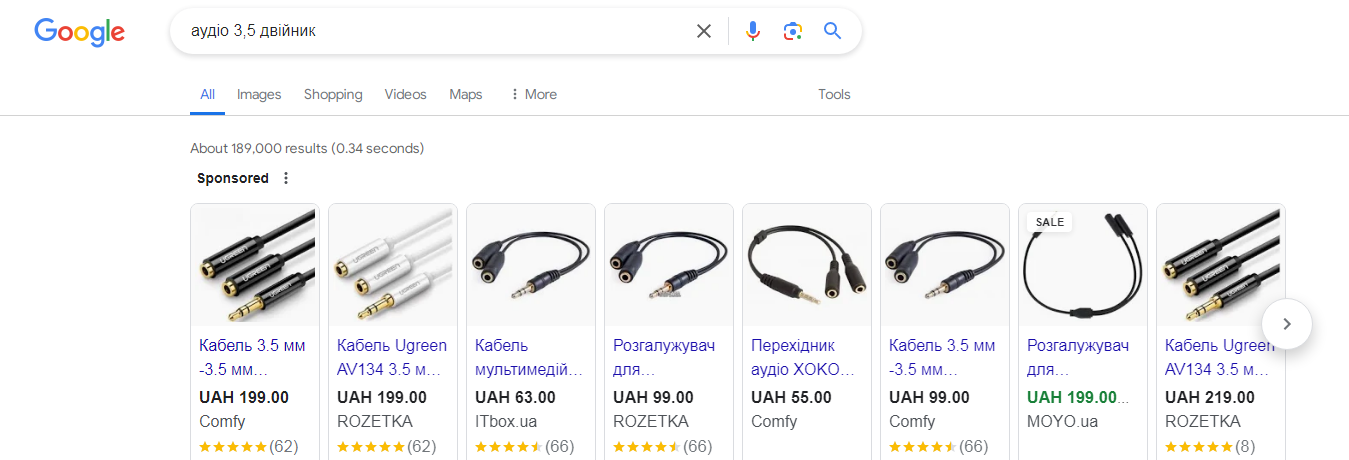This screenshot has width=1349, height=460.
Task: Click the Google logo
Action: pos(79,31)
